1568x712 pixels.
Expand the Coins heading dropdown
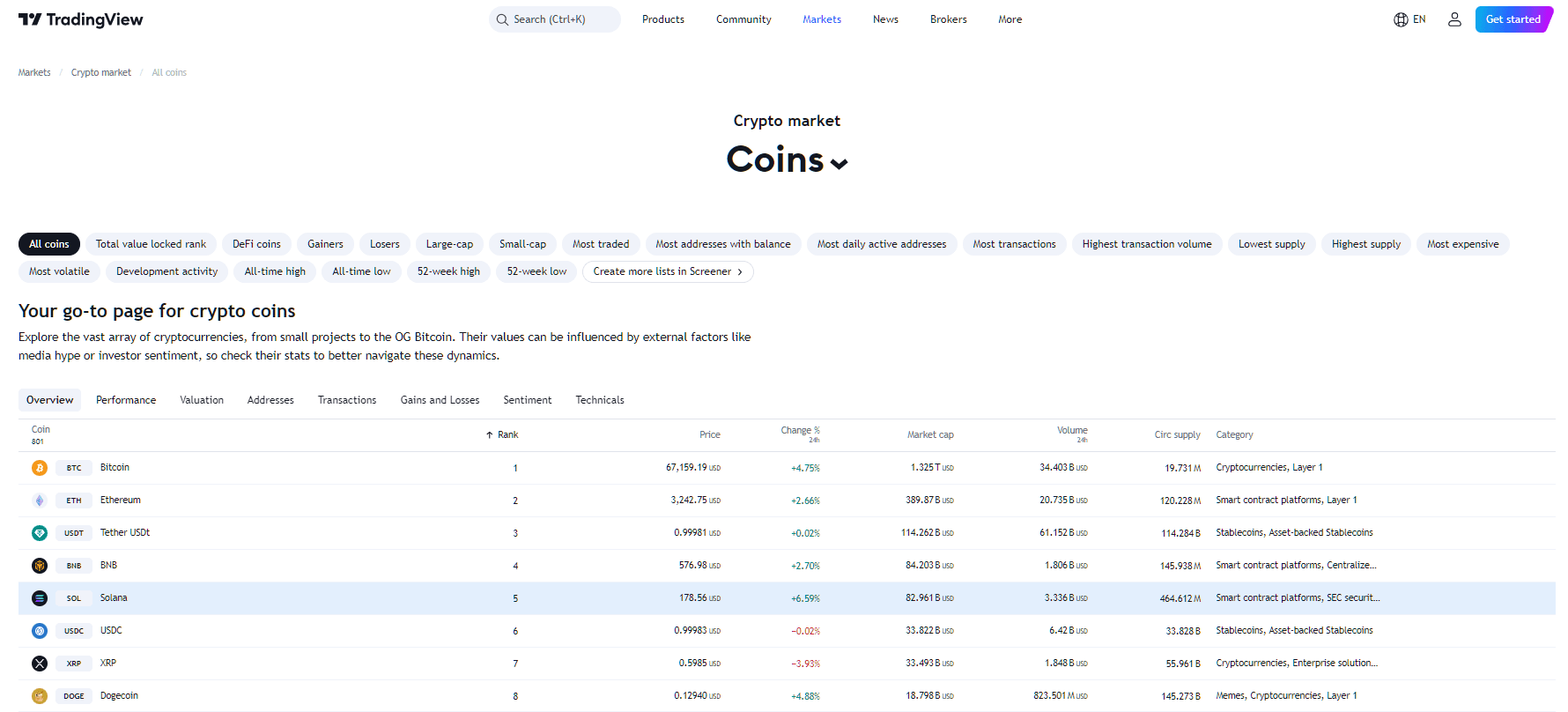tap(839, 164)
